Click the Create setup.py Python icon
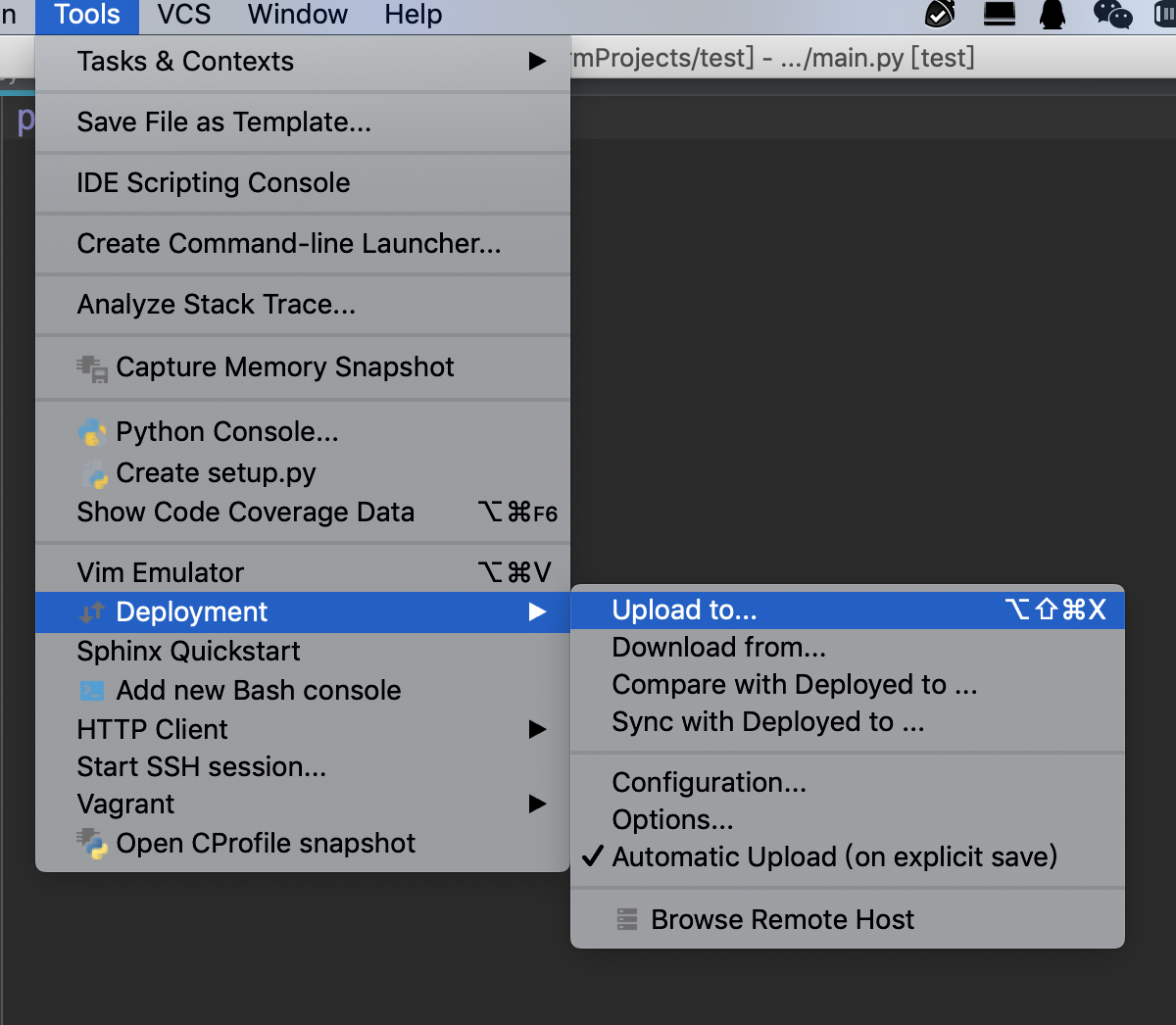Viewport: 1176px width, 1025px height. pos(93,471)
